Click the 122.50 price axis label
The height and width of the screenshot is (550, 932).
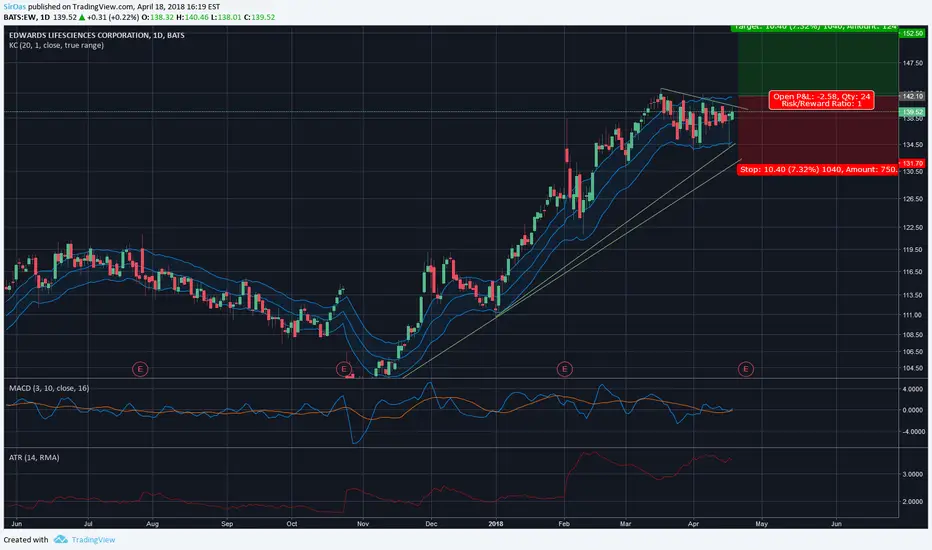point(912,228)
